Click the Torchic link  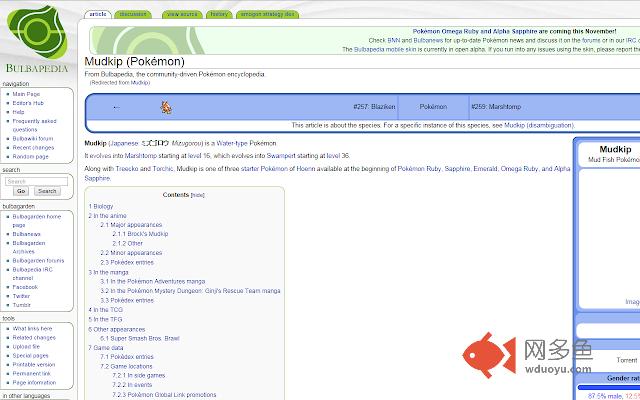pos(163,169)
